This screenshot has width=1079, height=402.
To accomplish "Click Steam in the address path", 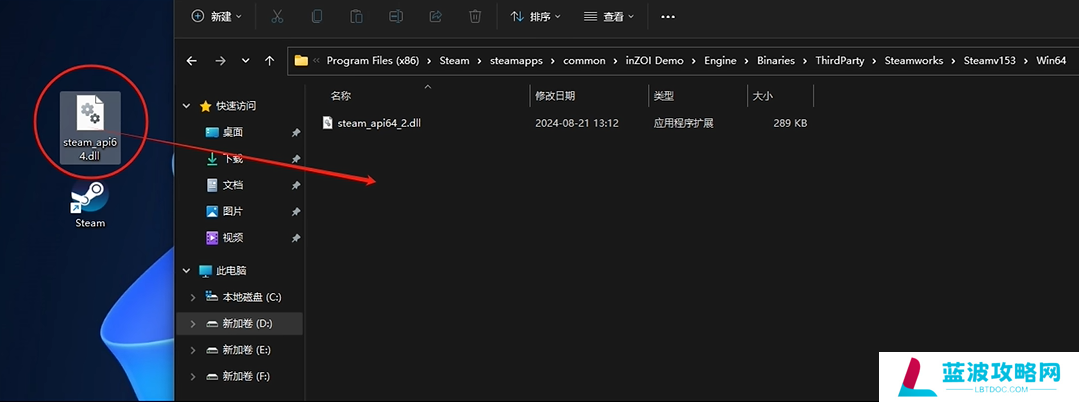I will (x=454, y=61).
